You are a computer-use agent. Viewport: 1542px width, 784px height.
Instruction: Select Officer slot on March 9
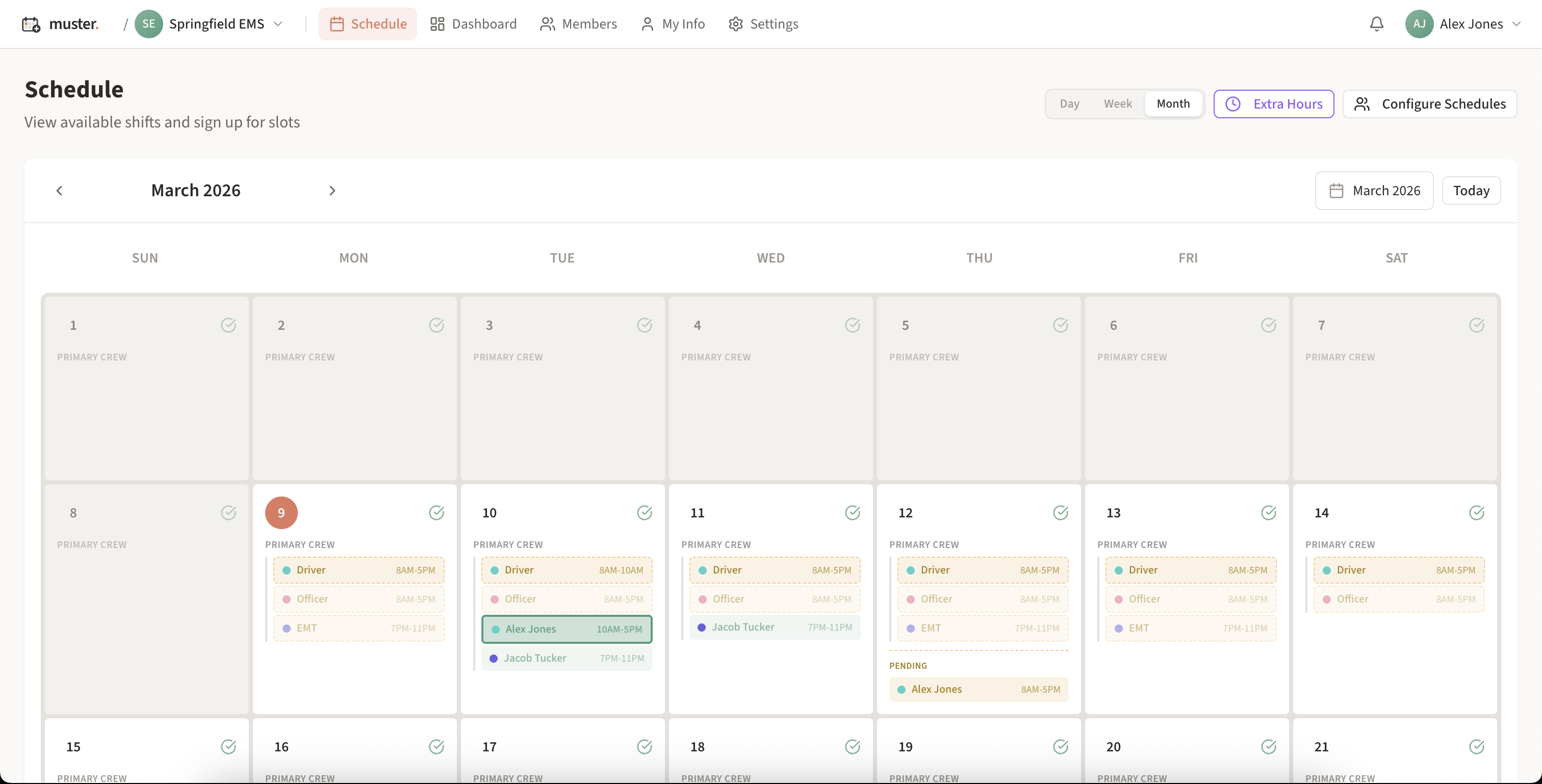pyautogui.click(x=358, y=598)
